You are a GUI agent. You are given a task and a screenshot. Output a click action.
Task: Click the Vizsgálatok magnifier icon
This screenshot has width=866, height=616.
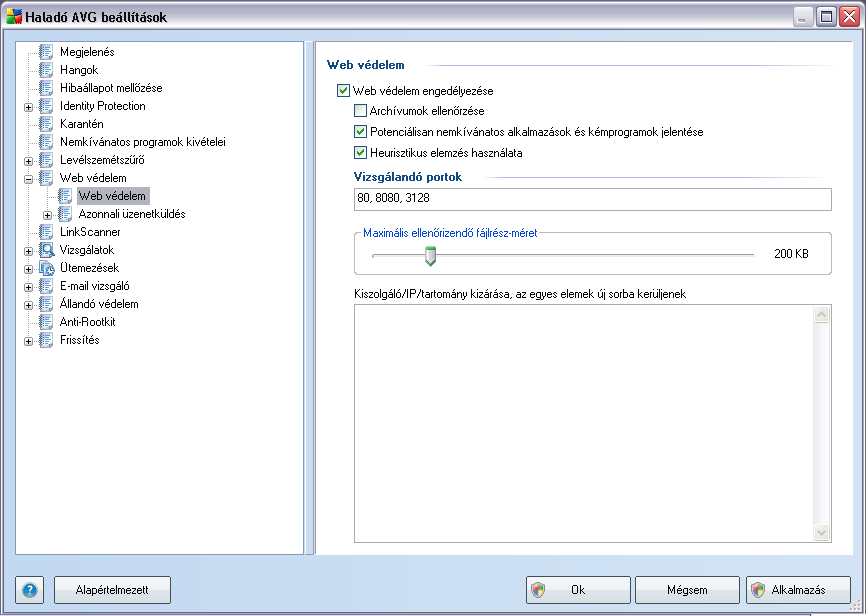[46, 250]
